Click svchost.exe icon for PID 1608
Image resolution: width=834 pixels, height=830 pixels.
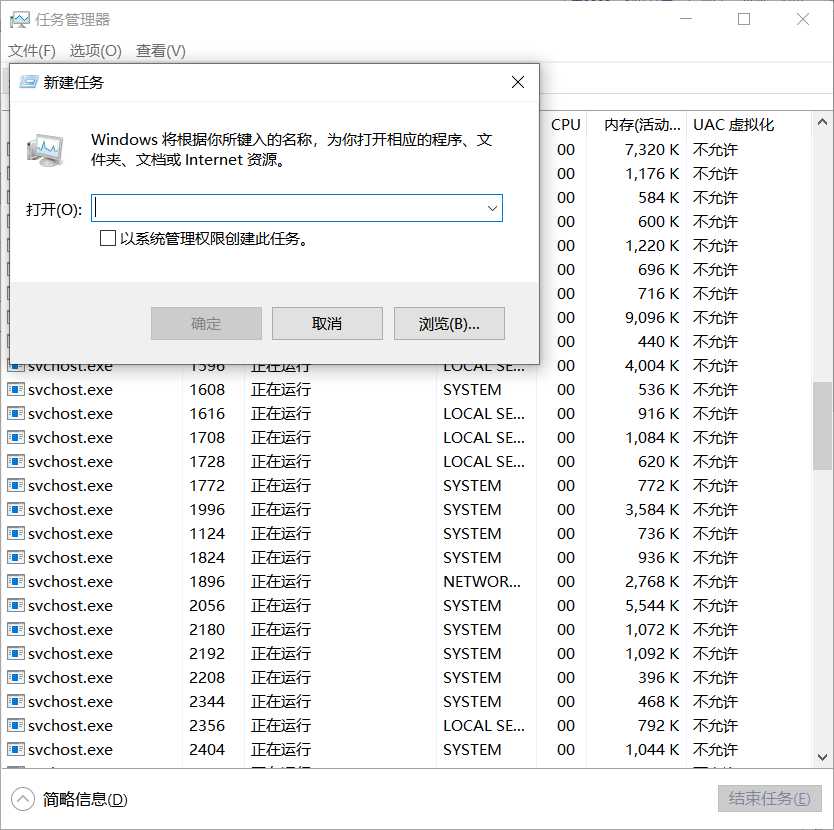point(15,389)
